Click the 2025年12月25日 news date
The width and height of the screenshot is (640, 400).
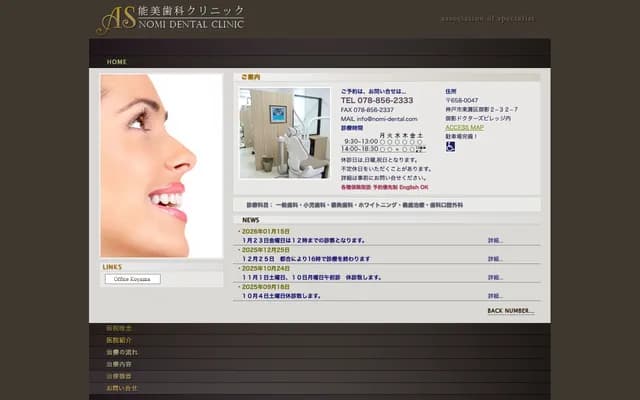[265, 250]
